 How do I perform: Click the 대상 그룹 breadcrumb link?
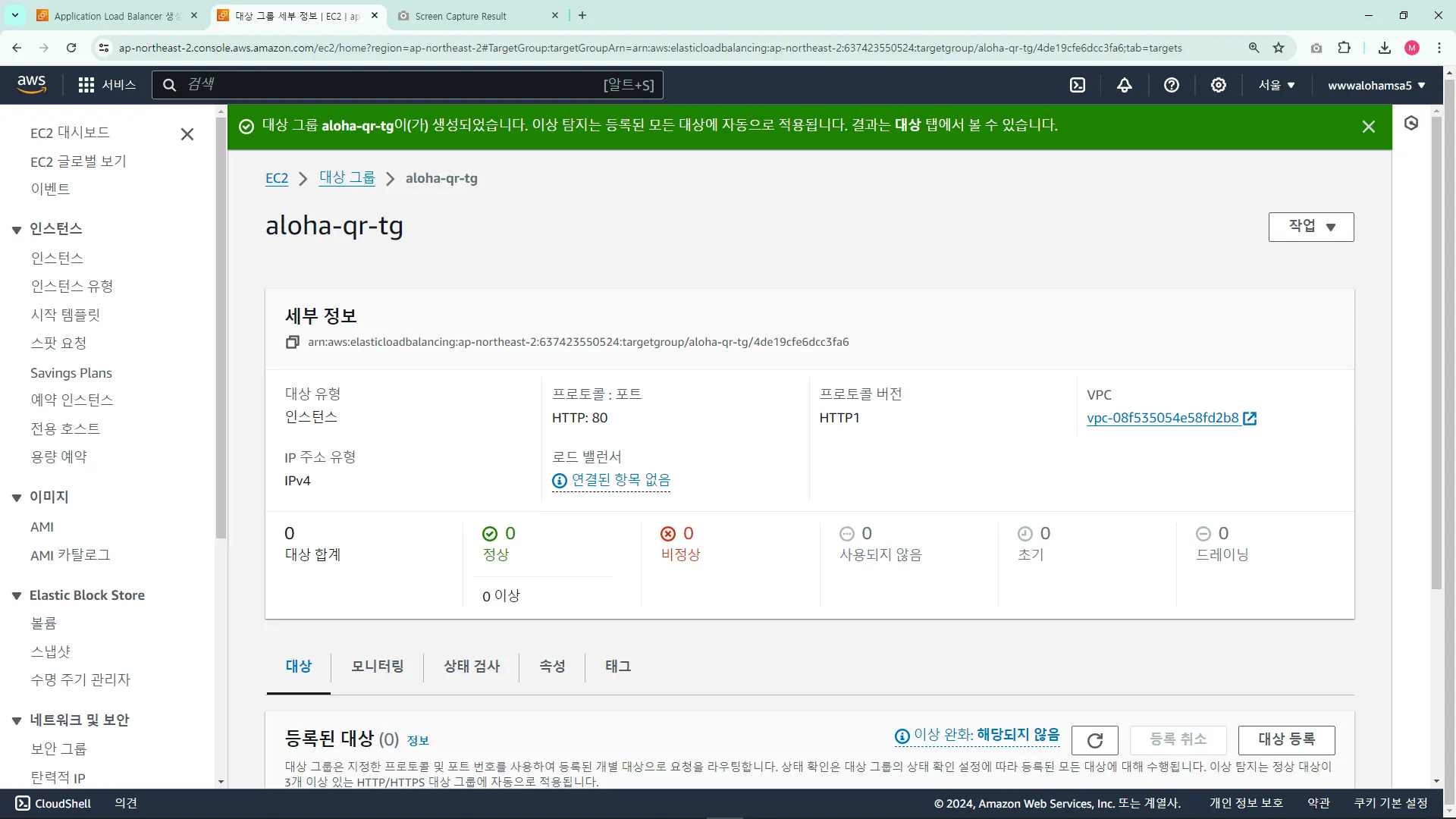click(347, 178)
